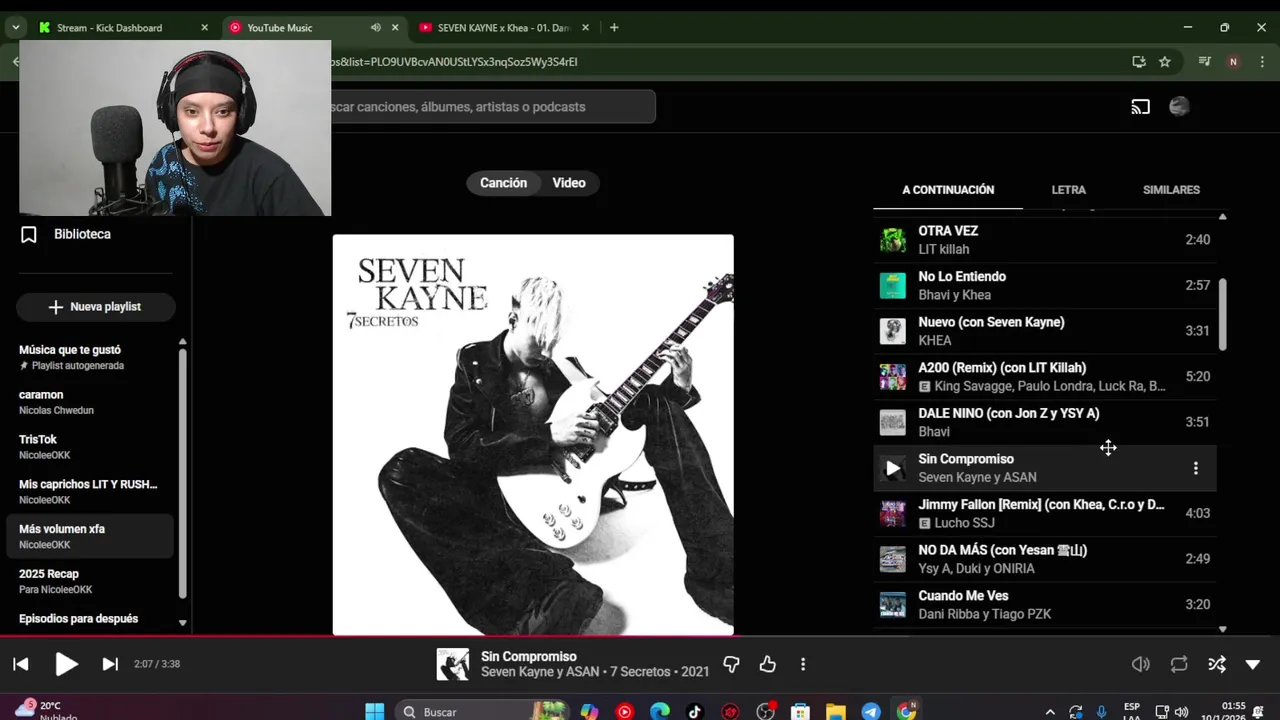The width and height of the screenshot is (1280, 720).
Task: Open Telegram from the taskbar
Action: pyautogui.click(x=871, y=712)
